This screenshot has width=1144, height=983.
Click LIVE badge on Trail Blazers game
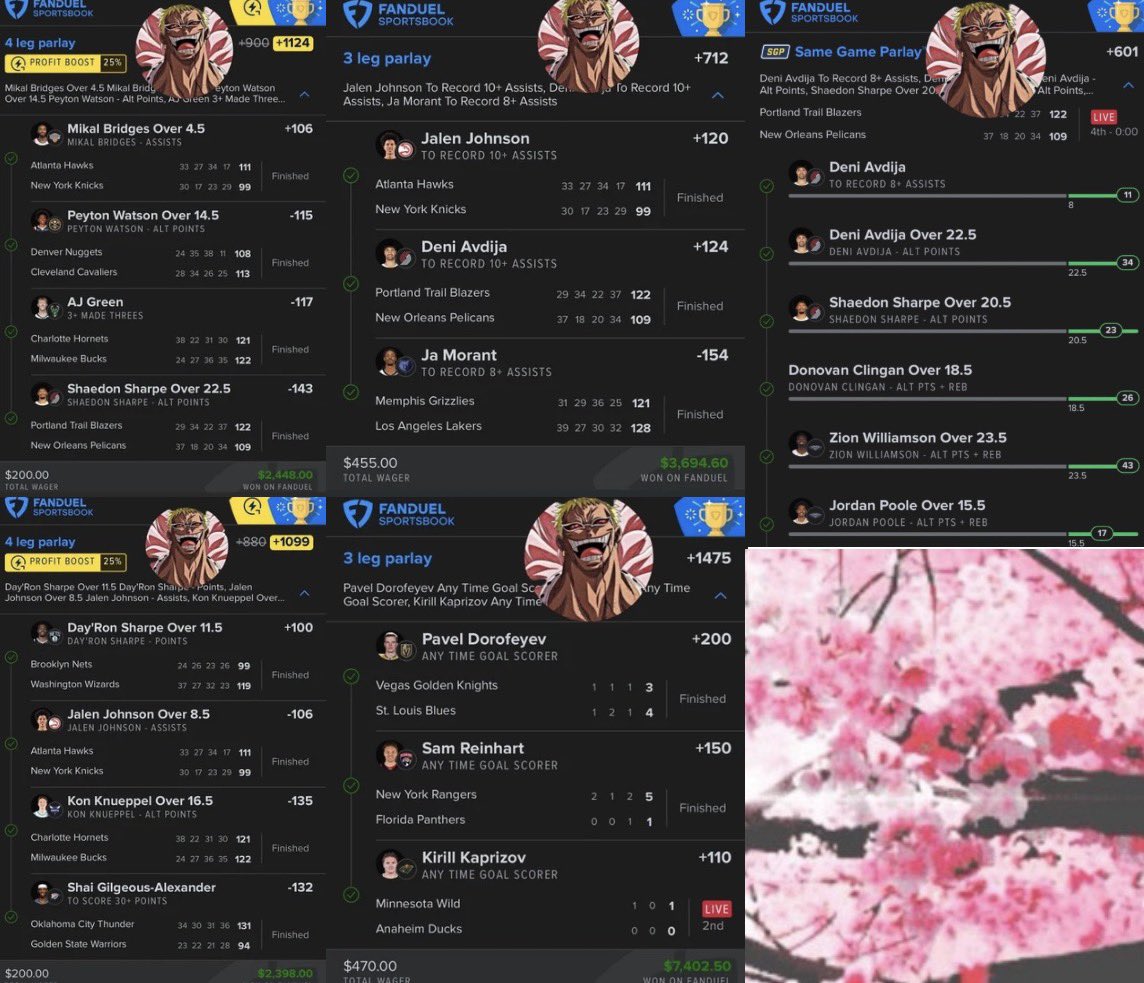pos(1103,117)
